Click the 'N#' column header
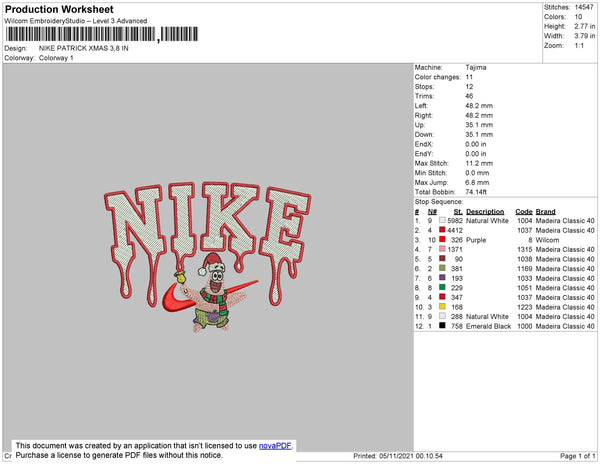 coord(432,212)
